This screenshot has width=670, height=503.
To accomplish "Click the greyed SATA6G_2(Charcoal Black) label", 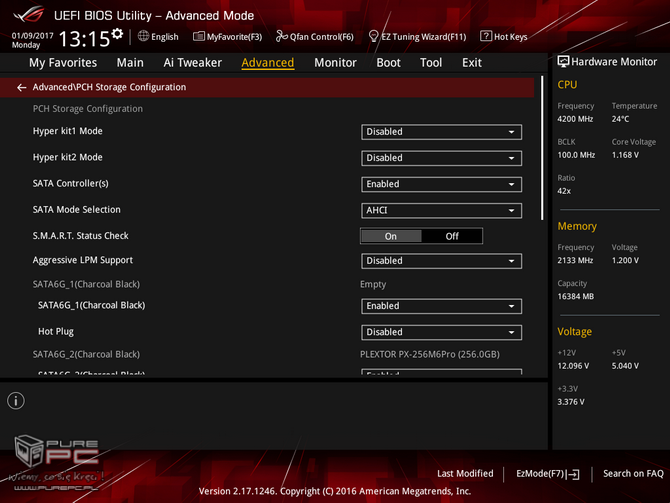I will tap(86, 354).
